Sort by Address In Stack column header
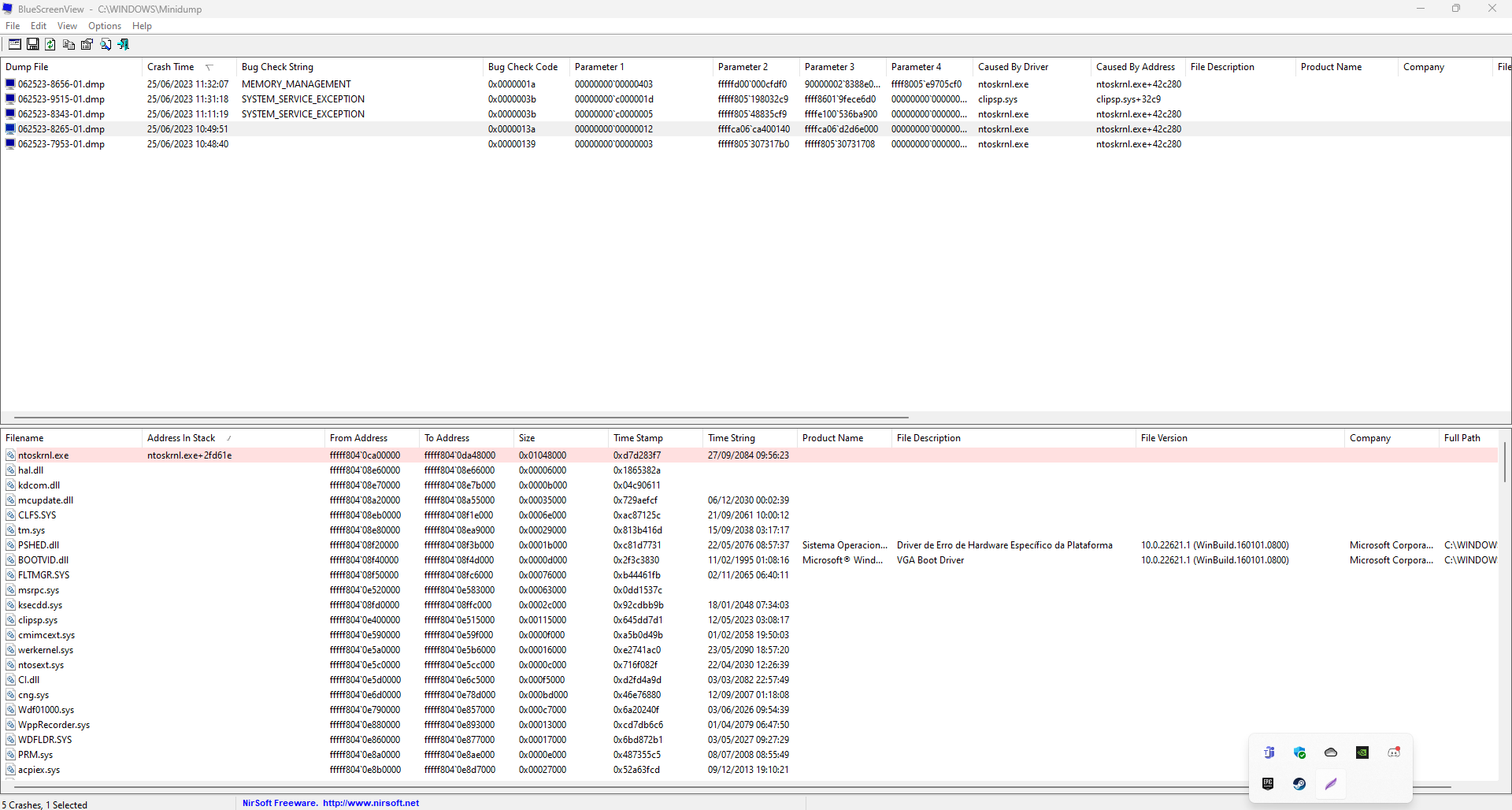The image size is (1512, 810). tap(233, 438)
